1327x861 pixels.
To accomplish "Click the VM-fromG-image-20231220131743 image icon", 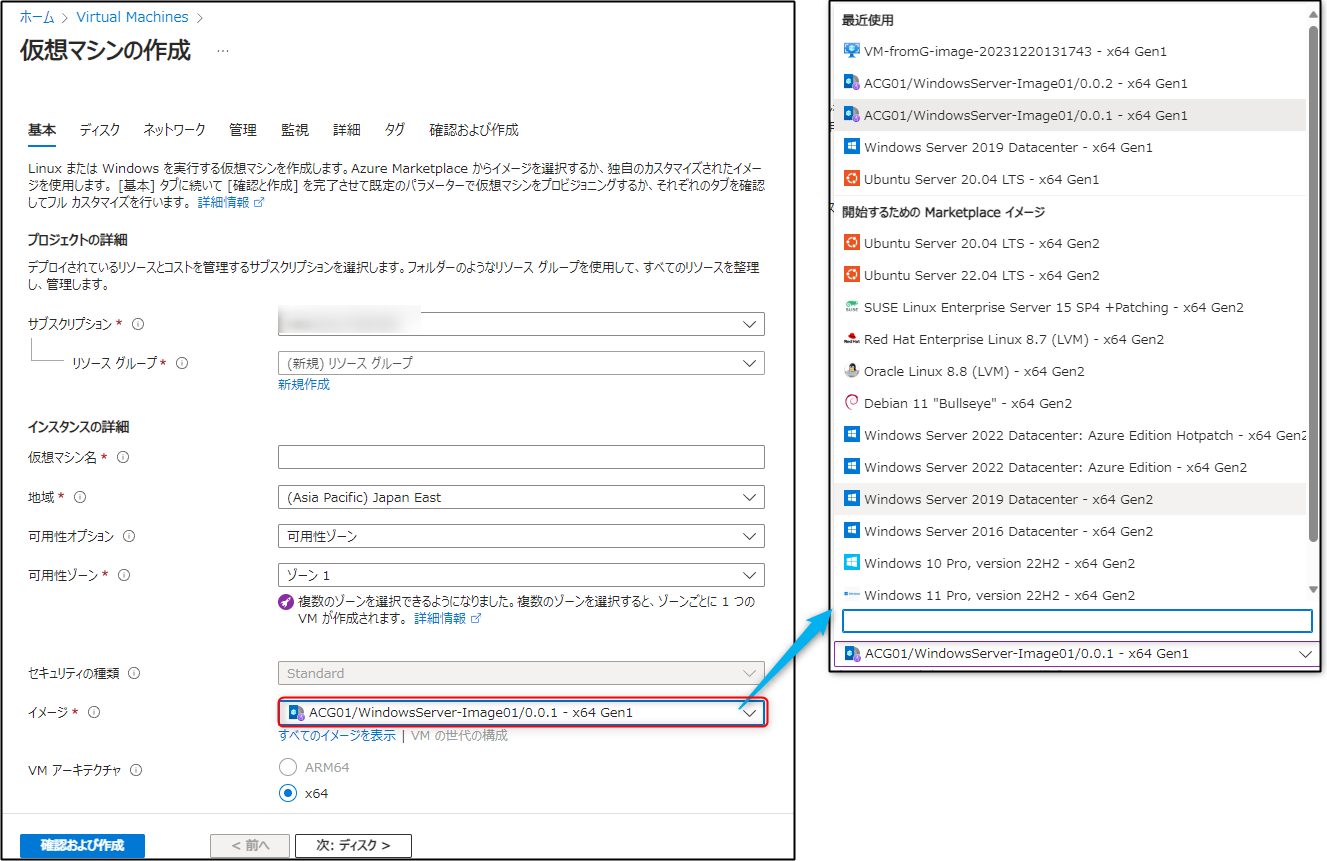I will 852,51.
